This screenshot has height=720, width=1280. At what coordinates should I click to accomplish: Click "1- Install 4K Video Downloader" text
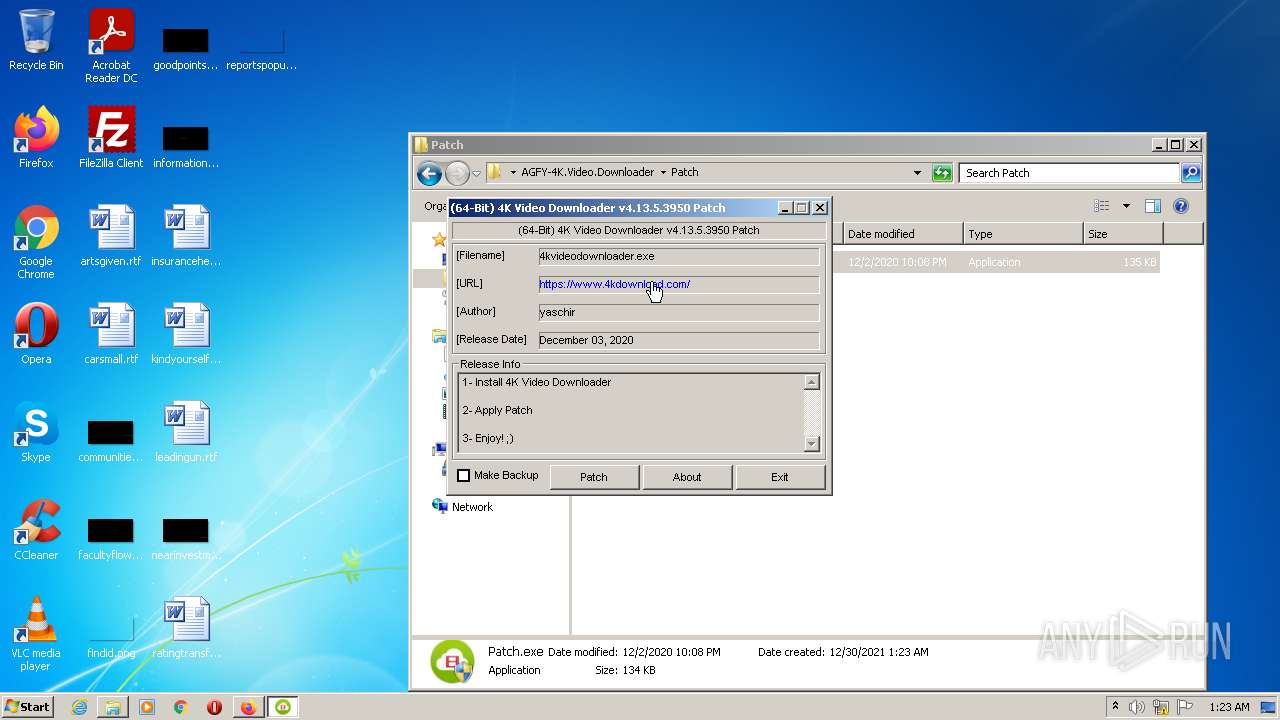536,382
